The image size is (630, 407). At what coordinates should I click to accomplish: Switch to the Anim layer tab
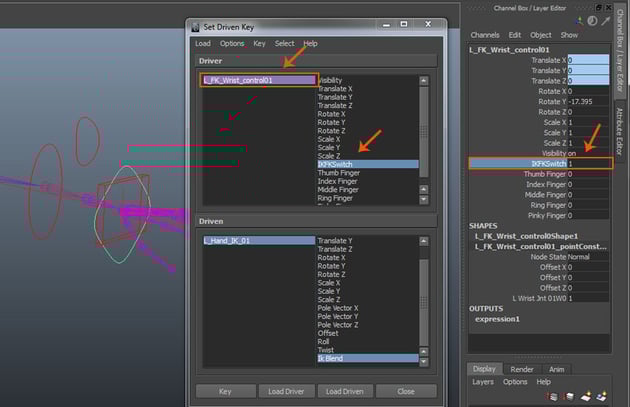[556, 369]
